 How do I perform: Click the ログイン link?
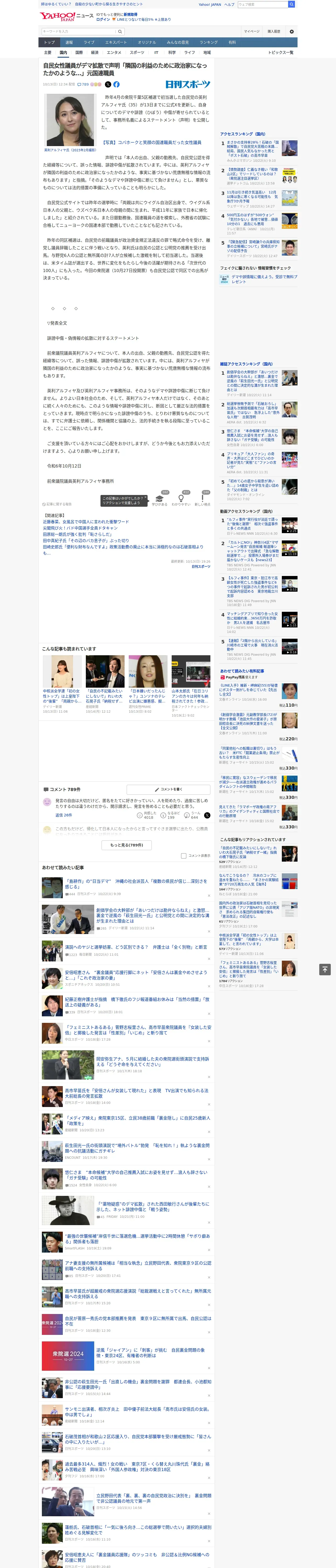pyautogui.click(x=103, y=20)
